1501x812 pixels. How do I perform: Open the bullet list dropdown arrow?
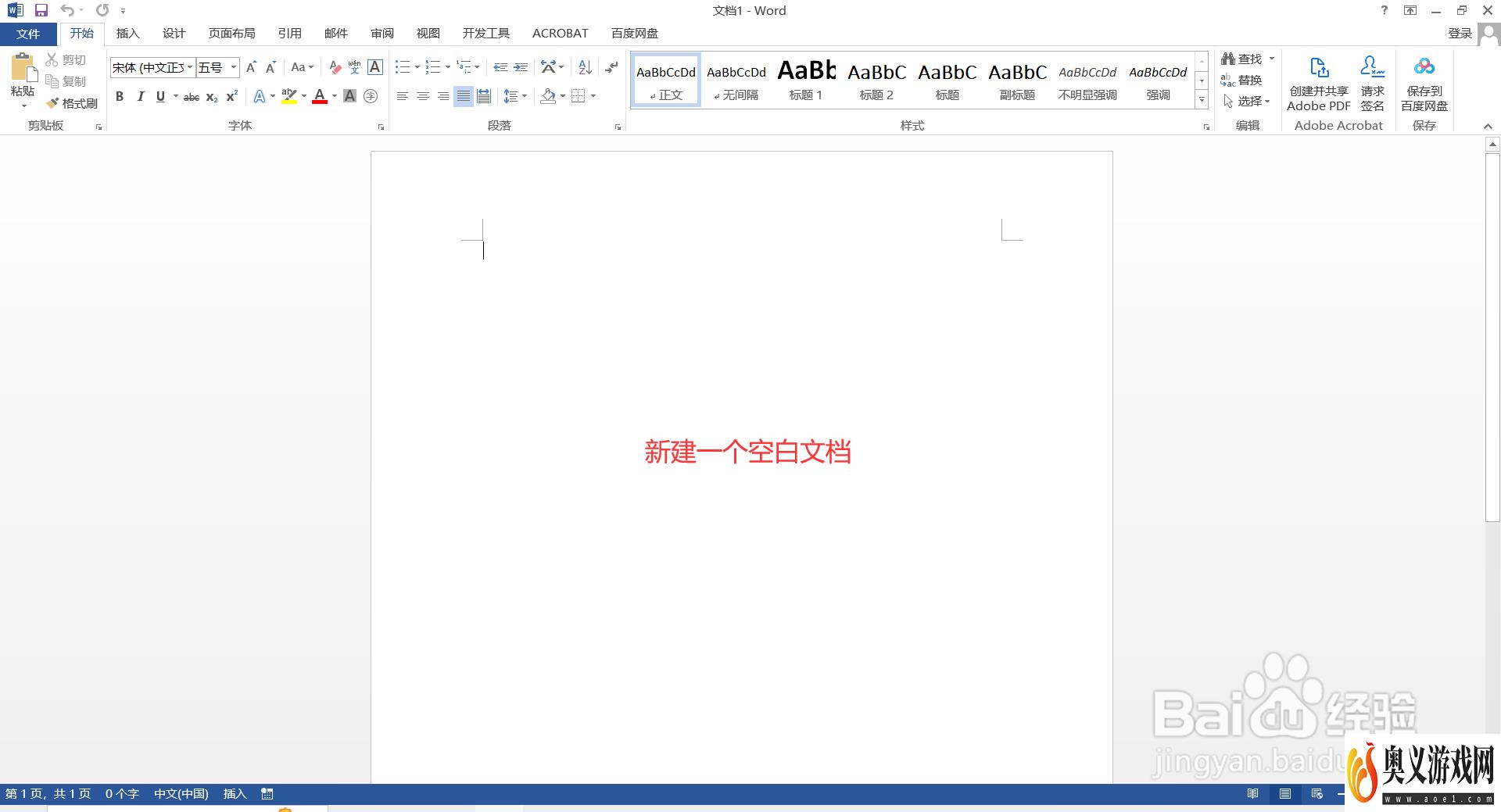pos(417,67)
